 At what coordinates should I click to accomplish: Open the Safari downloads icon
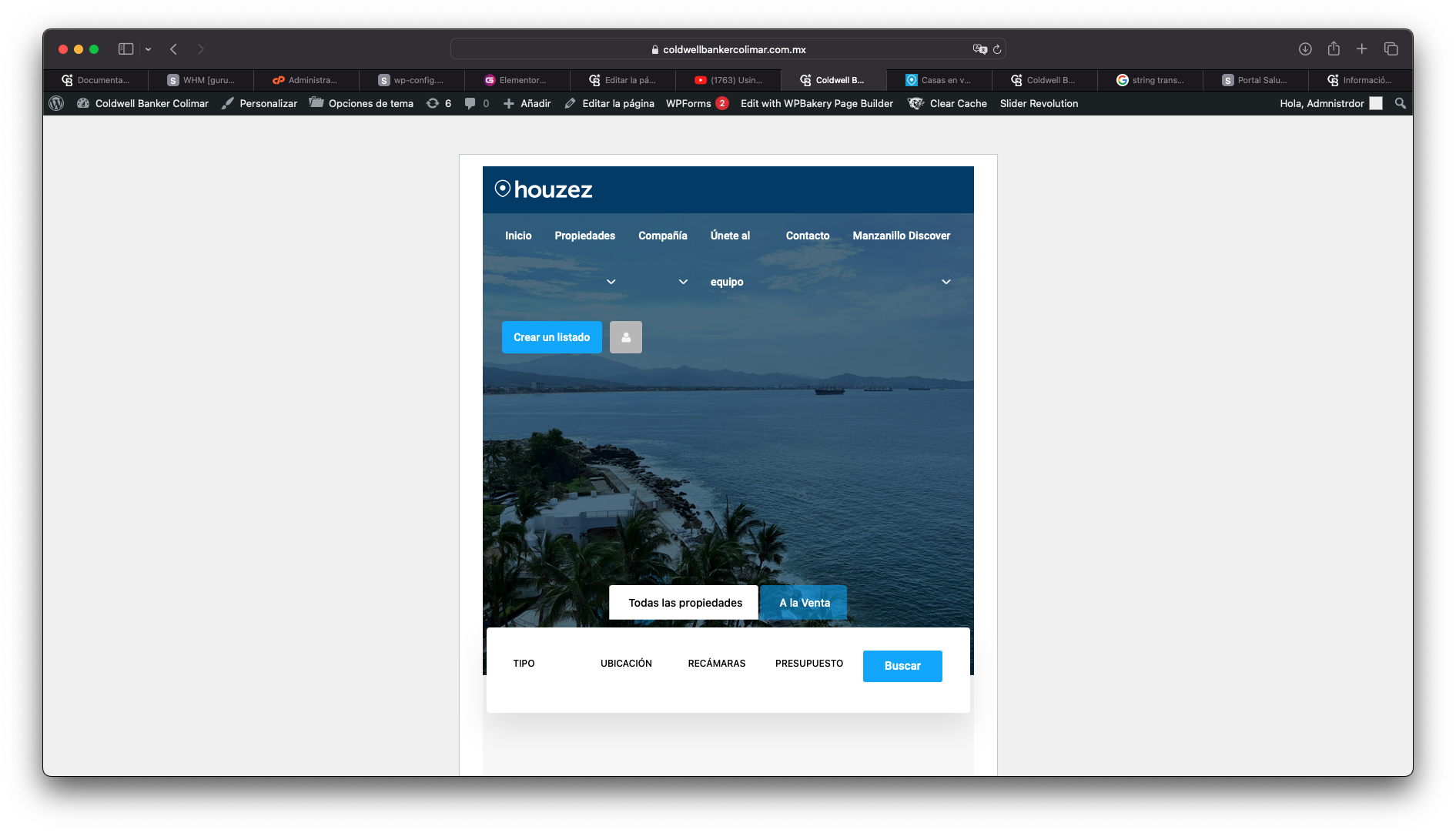click(1305, 49)
